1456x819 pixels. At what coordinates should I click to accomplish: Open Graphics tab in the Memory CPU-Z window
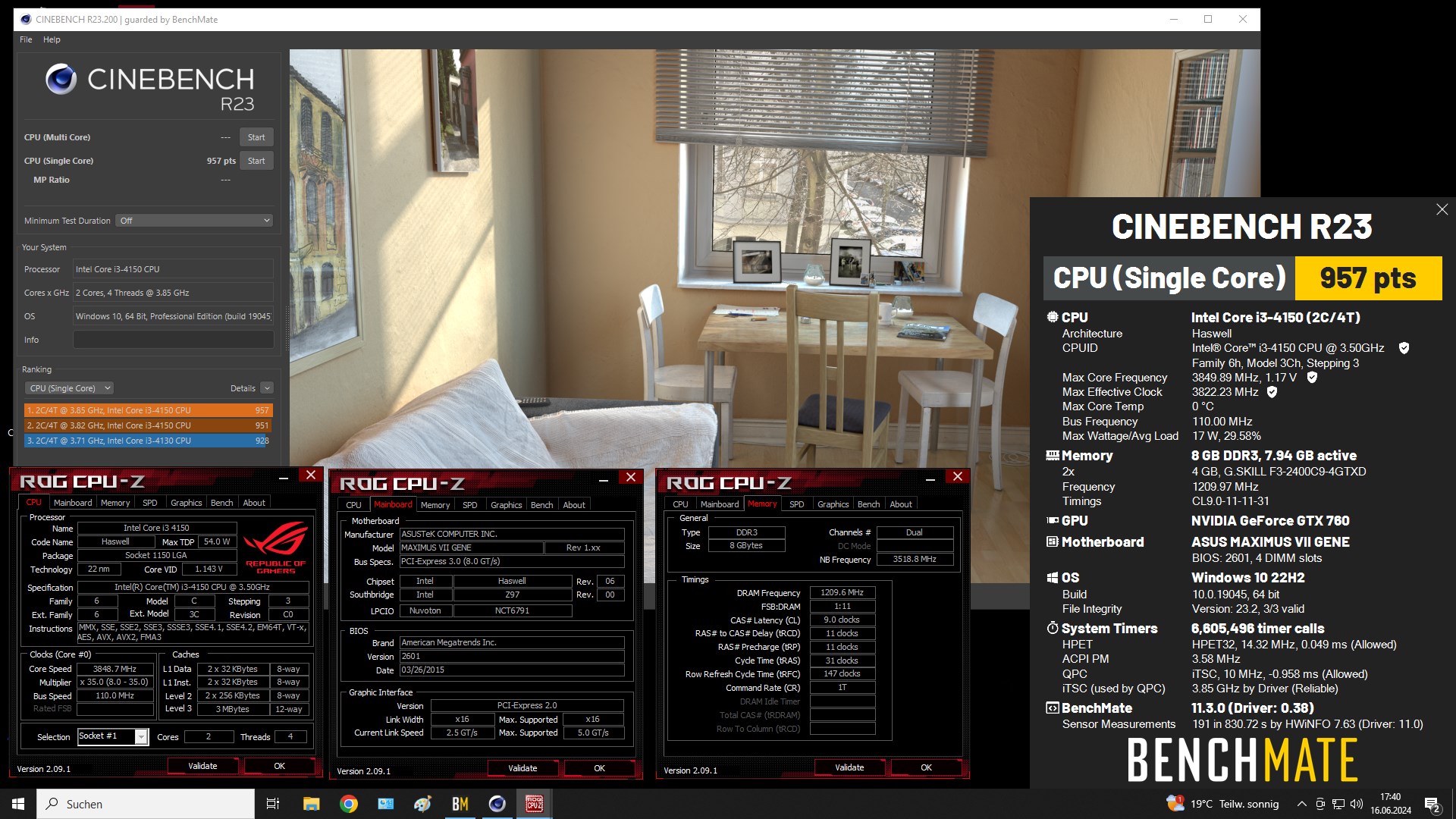pos(833,504)
